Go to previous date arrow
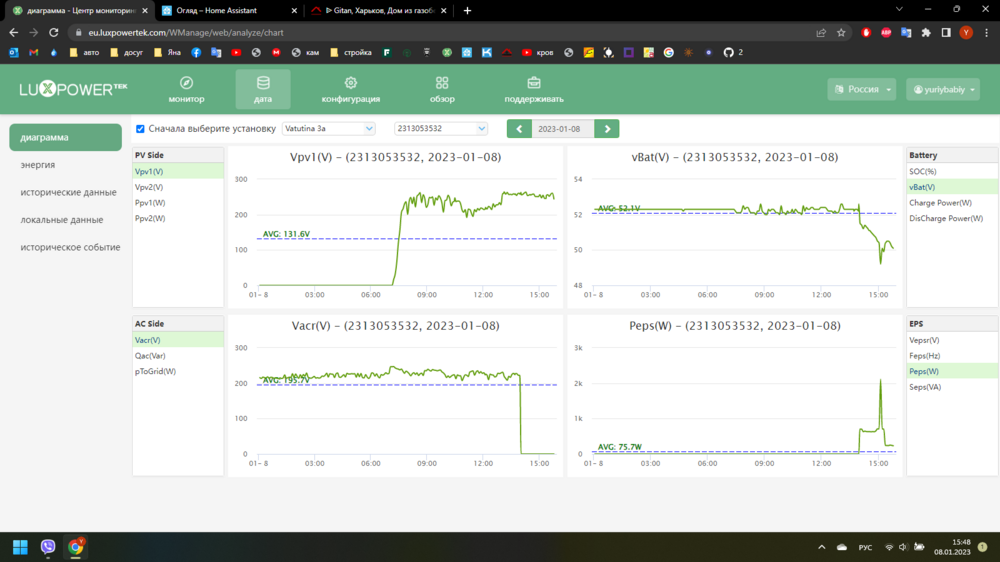 (519, 129)
